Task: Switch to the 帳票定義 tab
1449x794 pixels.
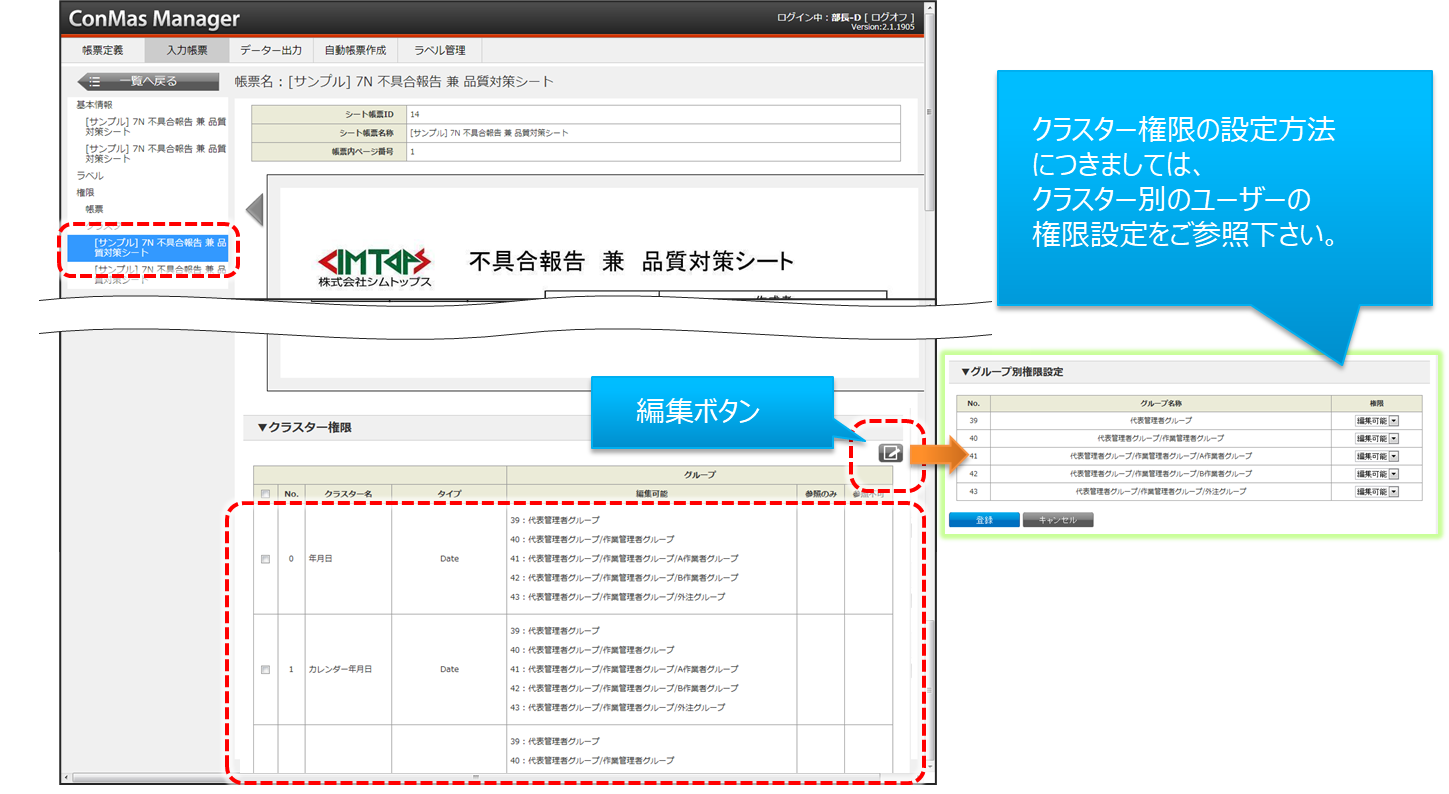Action: click(x=103, y=50)
